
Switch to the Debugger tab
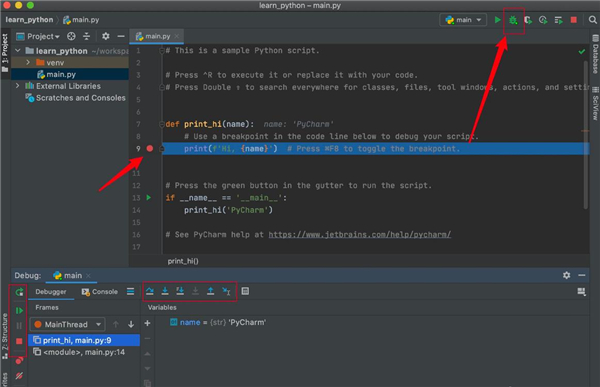pos(51,292)
